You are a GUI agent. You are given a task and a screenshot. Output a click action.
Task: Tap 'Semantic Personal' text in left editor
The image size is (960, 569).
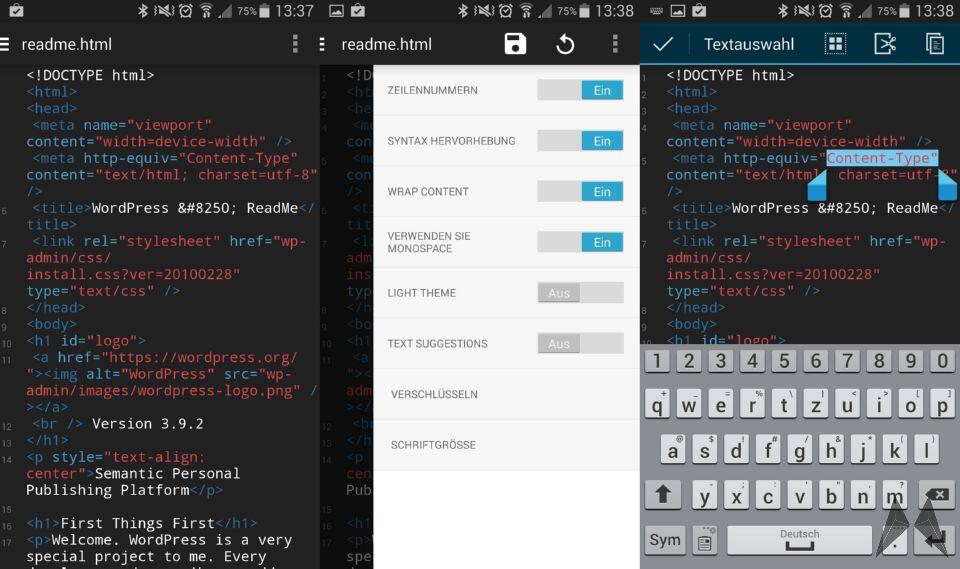coord(167,473)
